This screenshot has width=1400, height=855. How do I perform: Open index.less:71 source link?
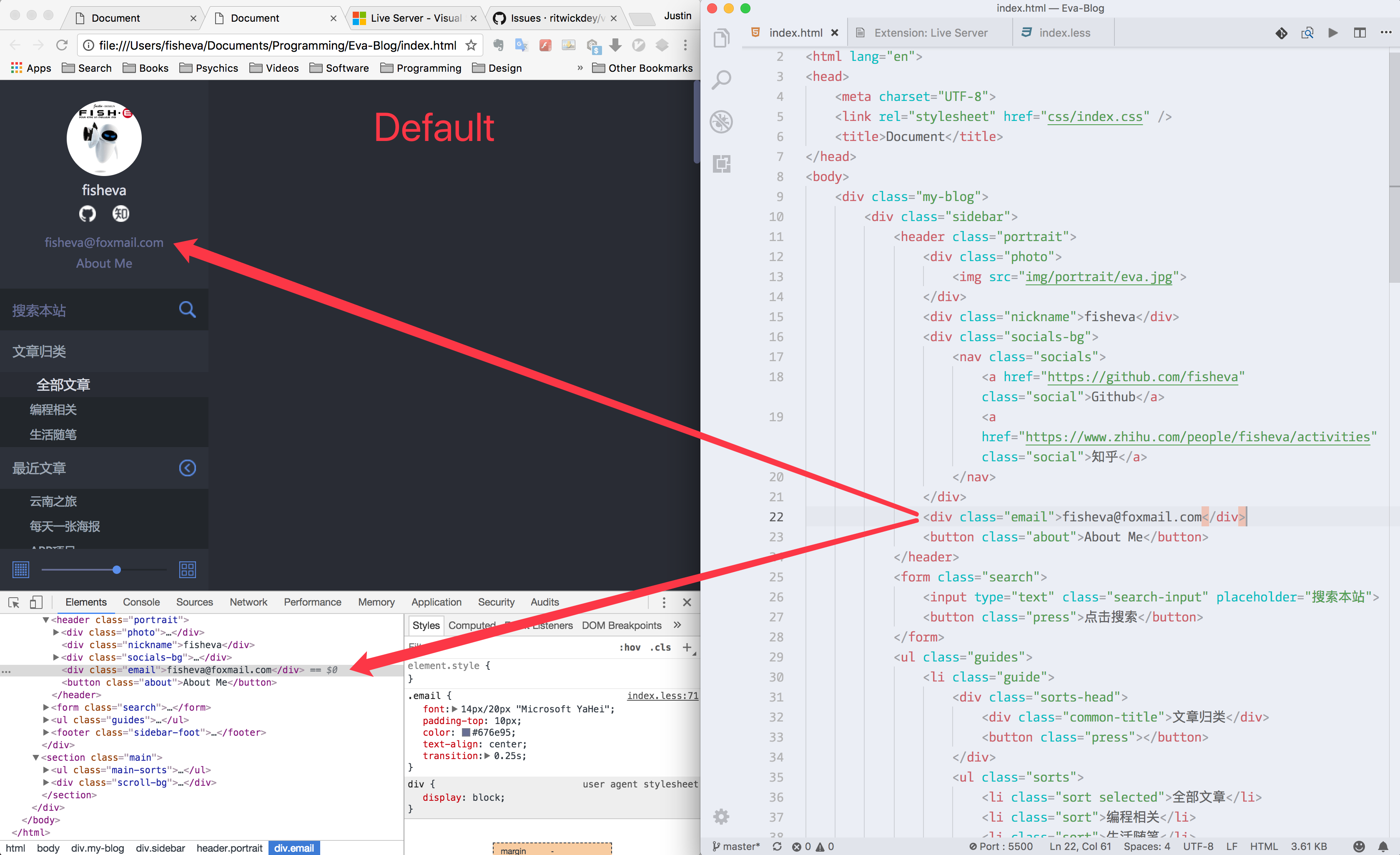click(662, 696)
